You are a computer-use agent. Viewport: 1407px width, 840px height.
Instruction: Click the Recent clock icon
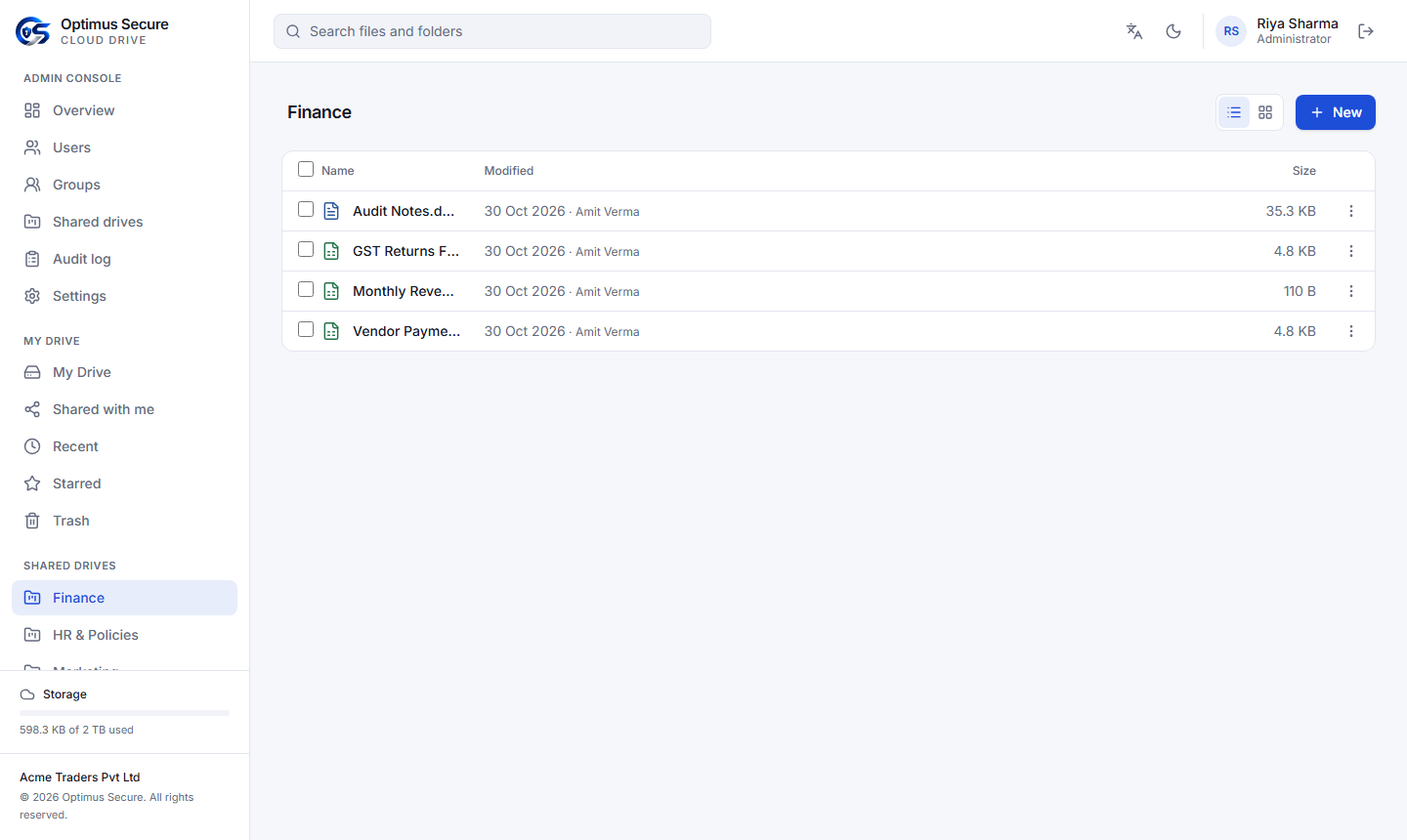32,446
